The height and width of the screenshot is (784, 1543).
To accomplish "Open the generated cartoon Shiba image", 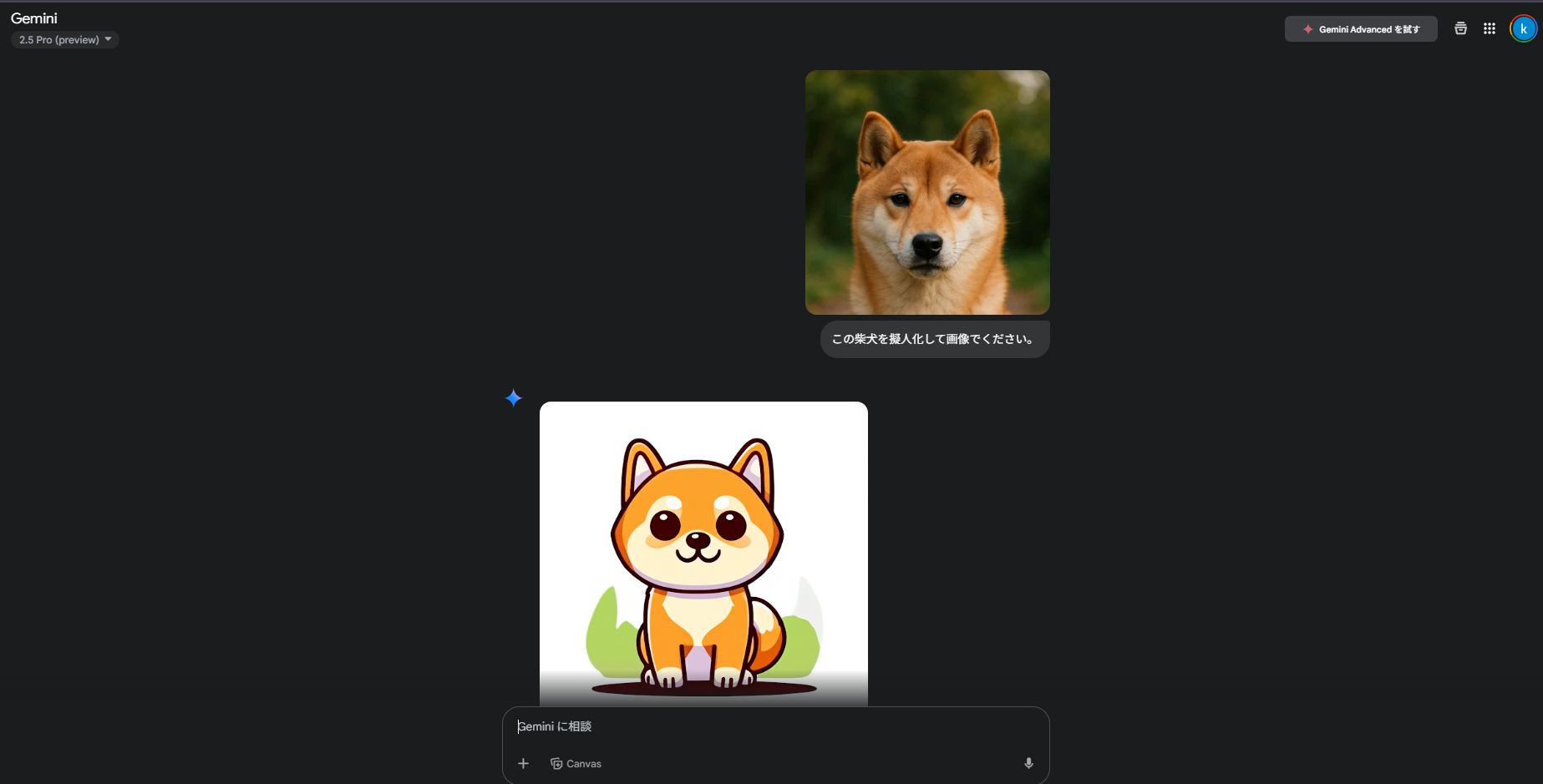I will point(703,554).
